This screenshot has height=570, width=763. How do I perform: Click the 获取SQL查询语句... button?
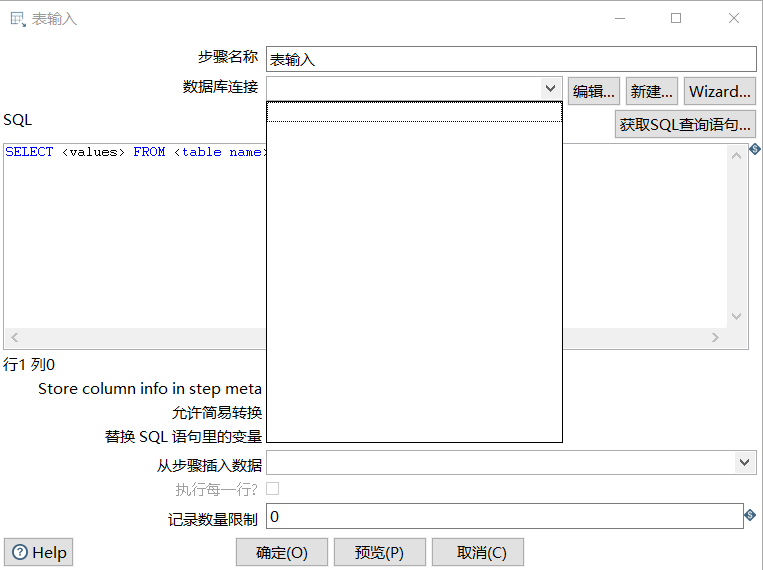pyautogui.click(x=685, y=124)
